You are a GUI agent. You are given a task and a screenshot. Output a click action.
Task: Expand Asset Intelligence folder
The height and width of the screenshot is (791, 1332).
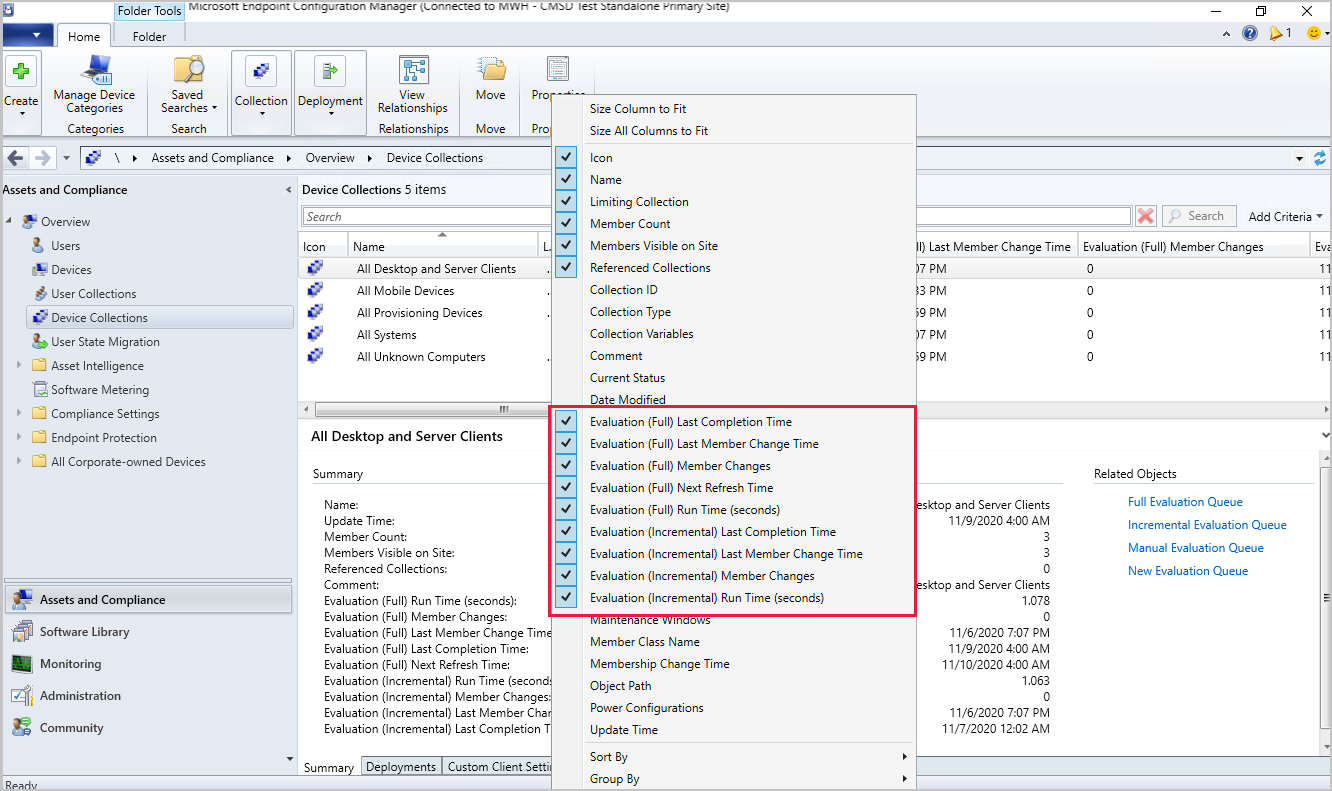point(19,366)
